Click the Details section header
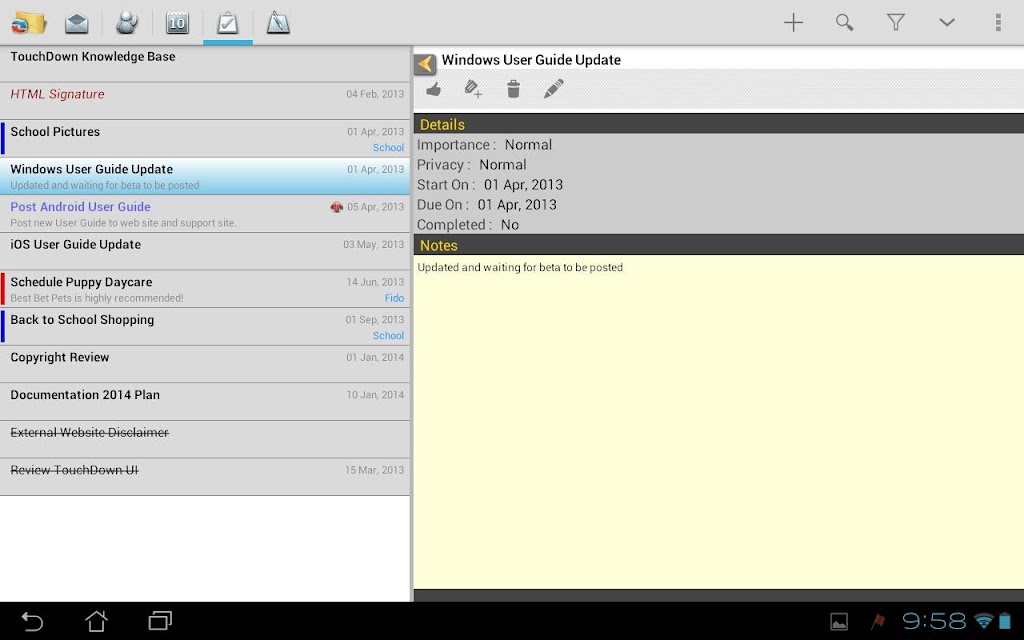 (718, 124)
